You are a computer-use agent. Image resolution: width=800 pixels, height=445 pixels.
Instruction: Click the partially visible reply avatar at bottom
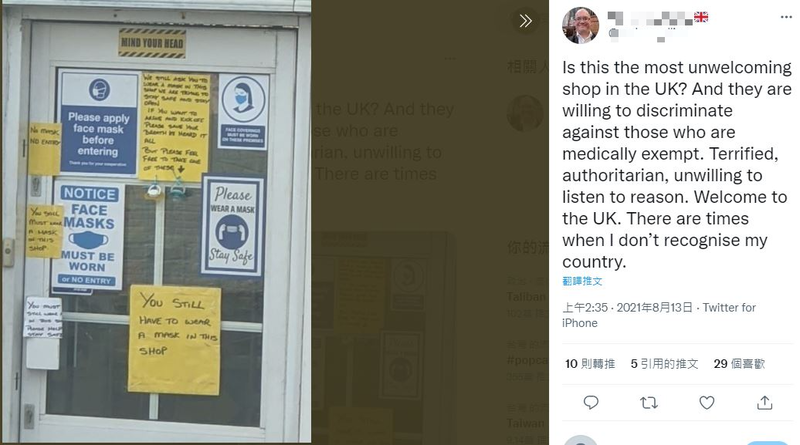point(581,440)
